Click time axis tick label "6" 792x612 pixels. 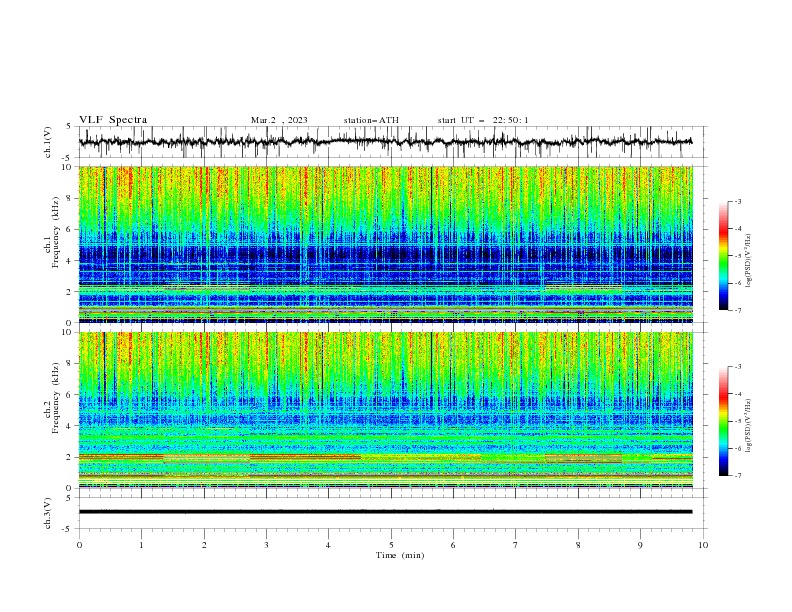click(453, 545)
